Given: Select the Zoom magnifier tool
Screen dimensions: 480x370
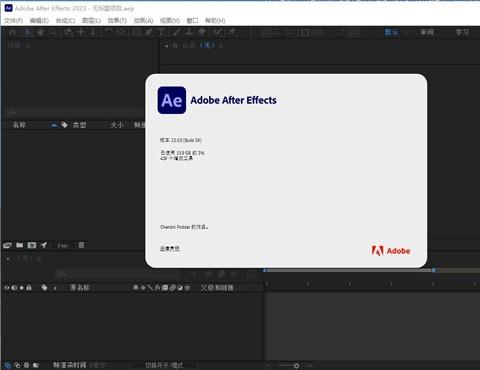Looking at the screenshot, I should point(53,32).
